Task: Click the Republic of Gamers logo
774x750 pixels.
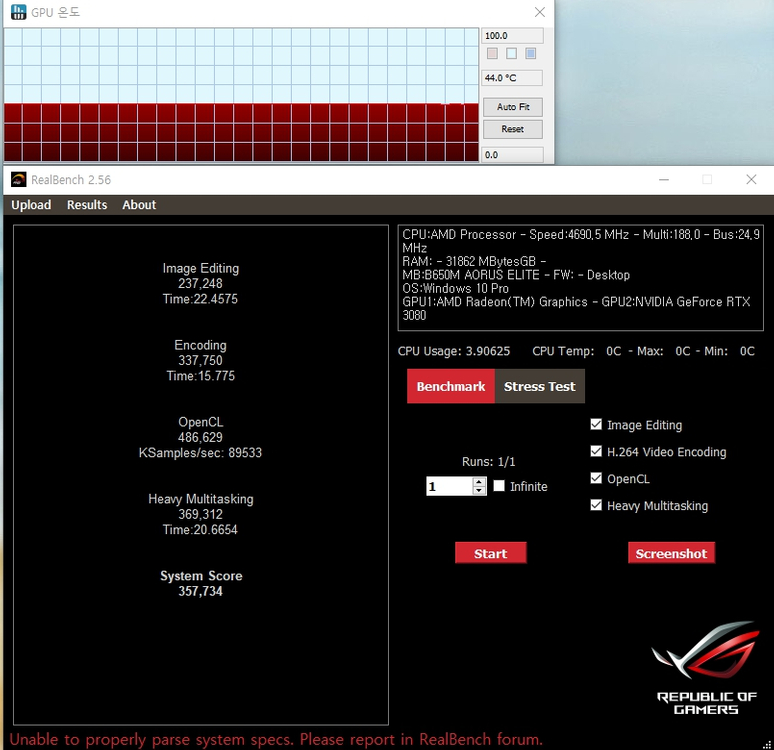Action: (x=706, y=668)
